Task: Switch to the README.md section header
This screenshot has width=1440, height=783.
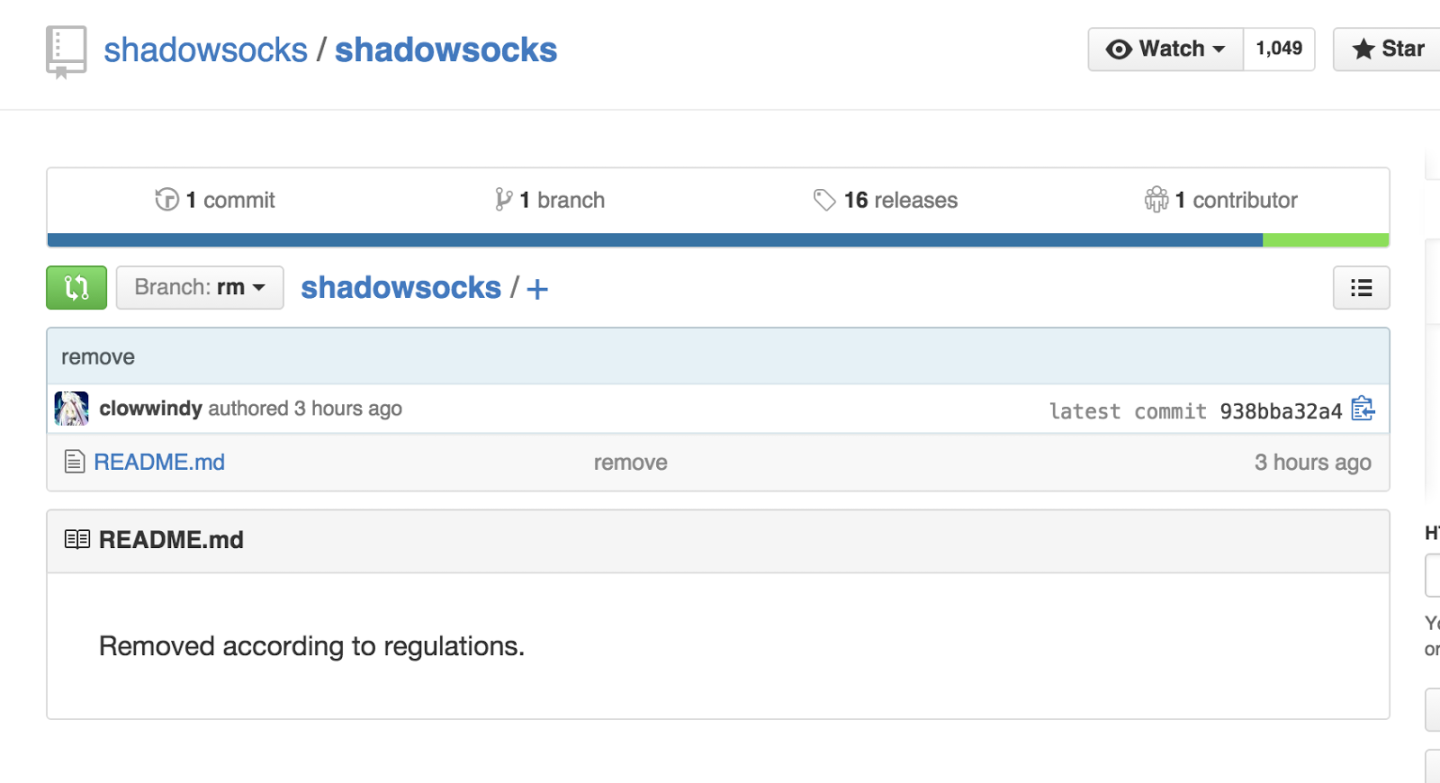Action: coord(170,539)
